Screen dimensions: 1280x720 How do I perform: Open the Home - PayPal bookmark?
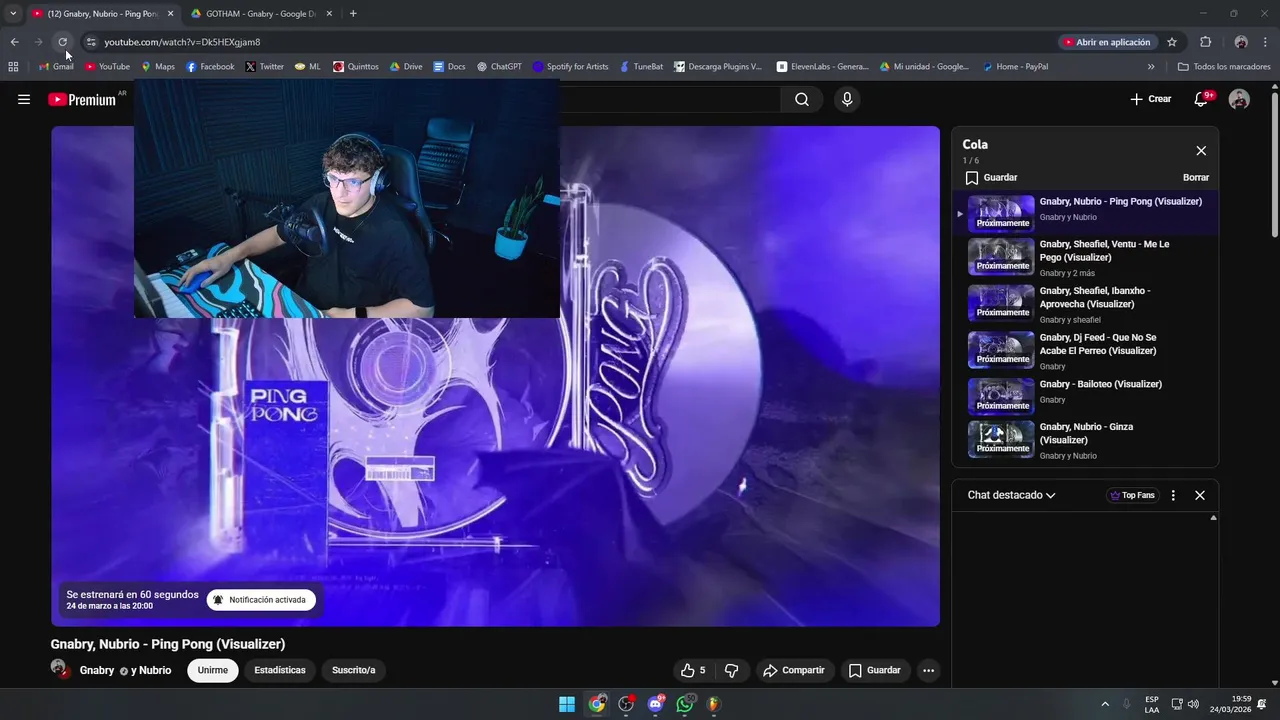point(1015,67)
